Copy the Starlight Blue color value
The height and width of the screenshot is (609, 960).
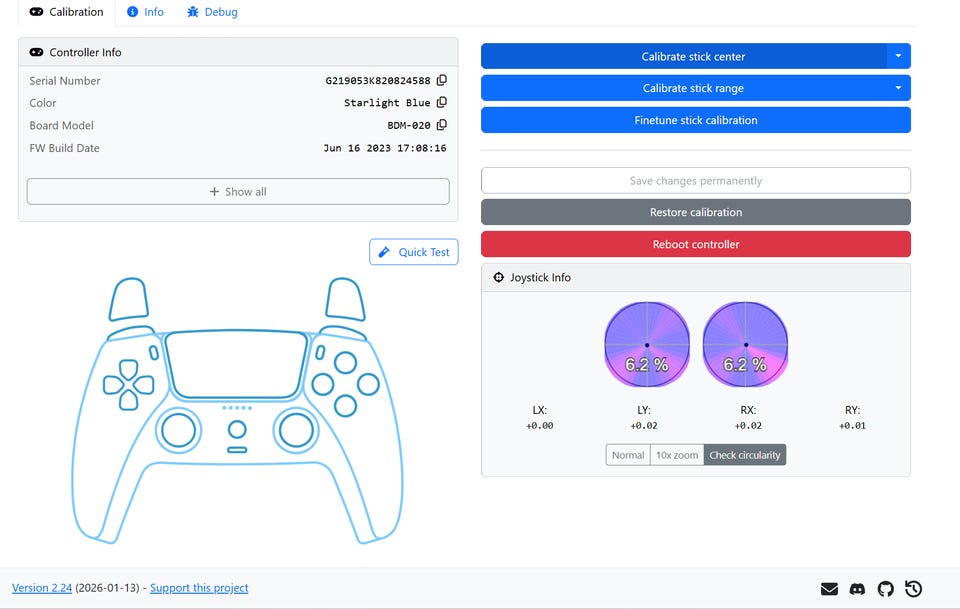[x=441, y=102]
